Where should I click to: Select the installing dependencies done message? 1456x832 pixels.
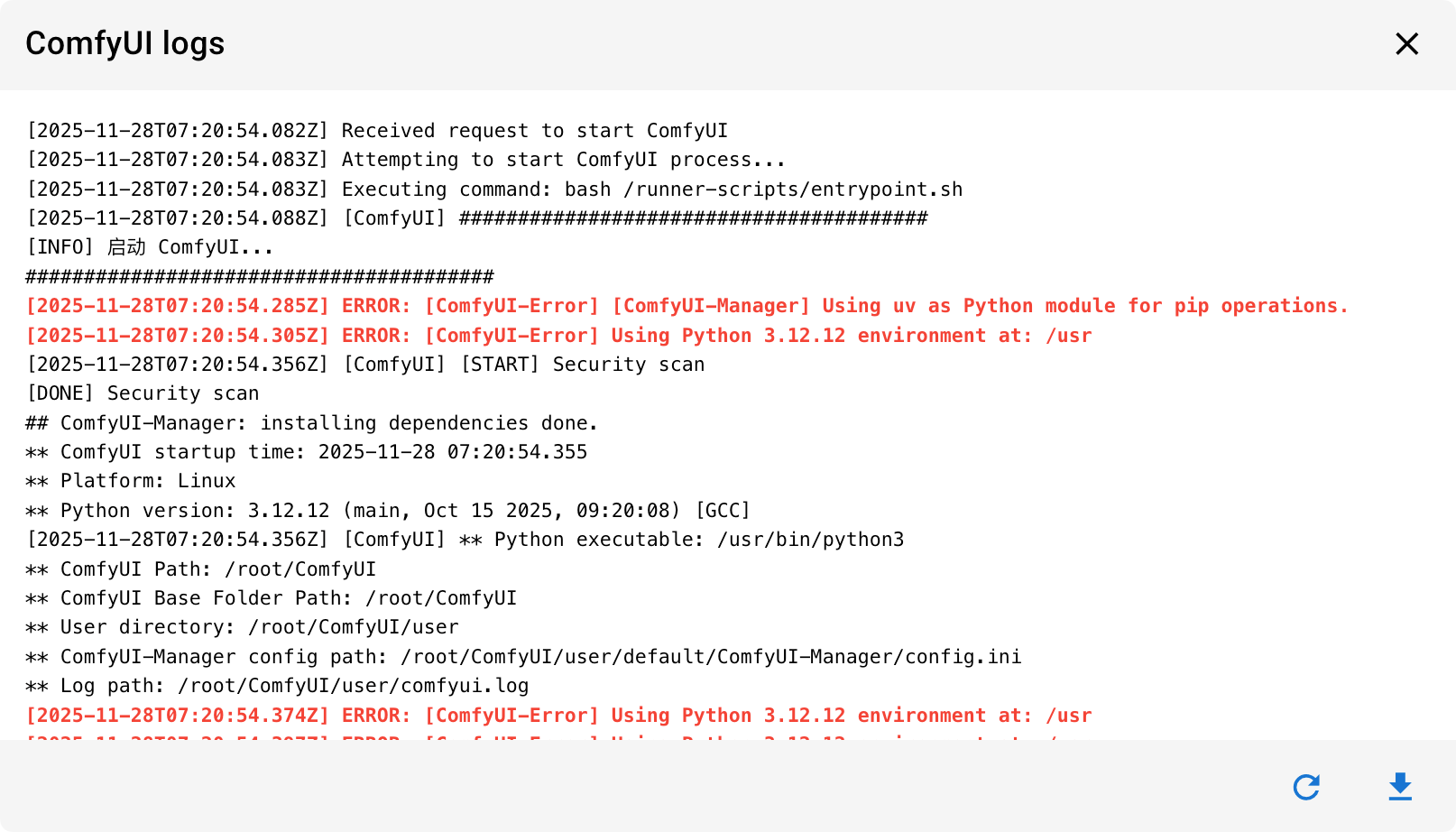(x=311, y=422)
